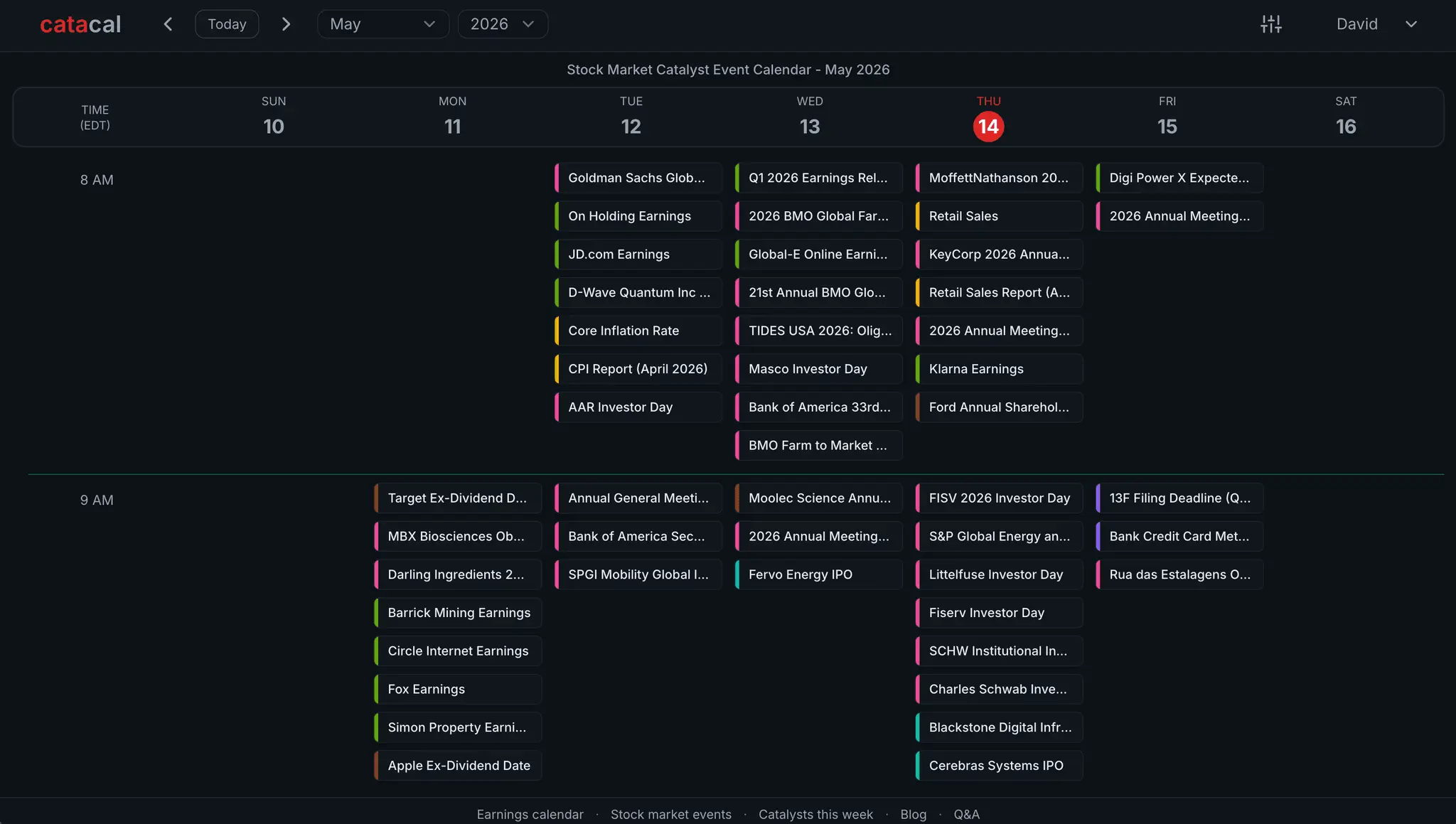Open Target Ex-Dividend D... event

coord(458,498)
